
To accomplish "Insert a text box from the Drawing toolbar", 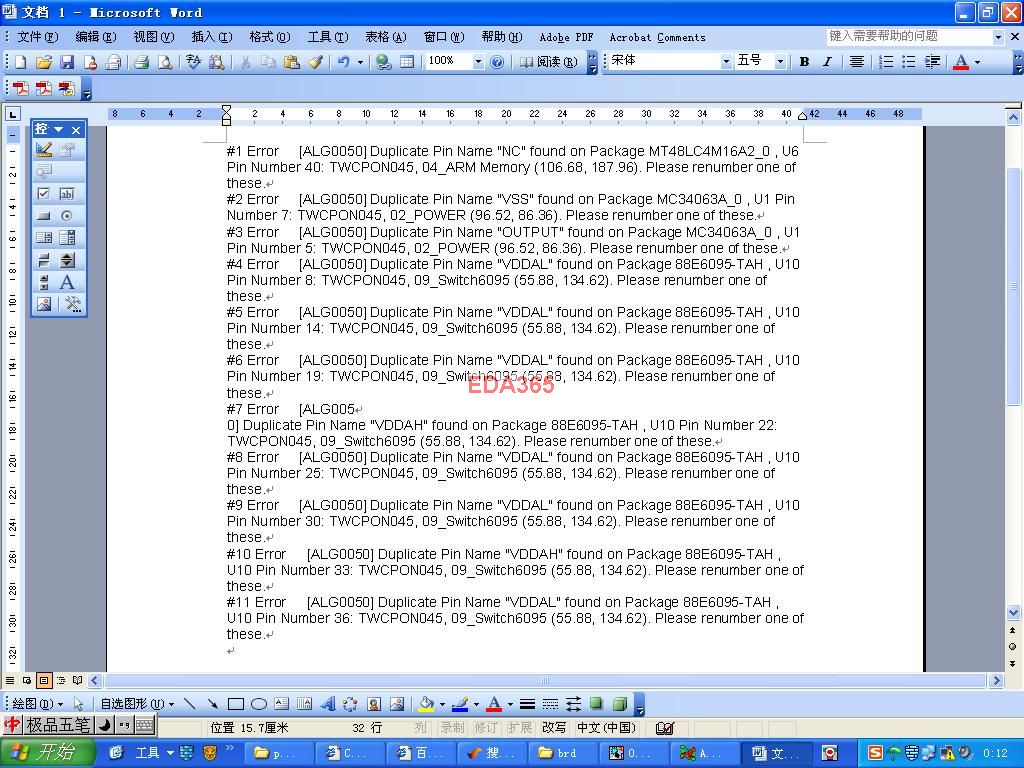I will tap(281, 704).
